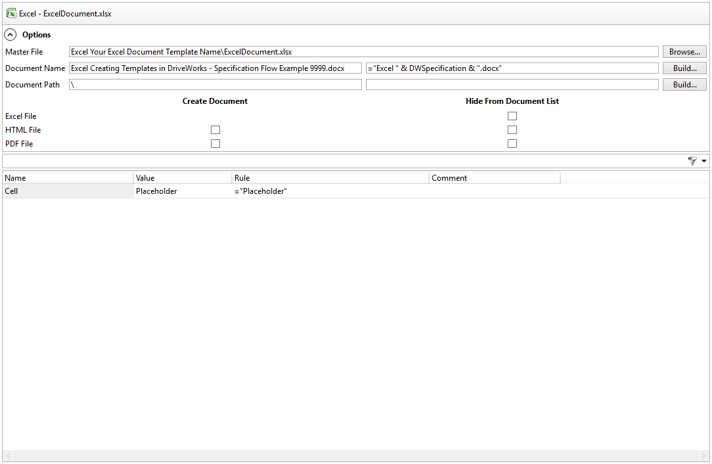Screen dimensions: 712x464
Task: Open the dropdown arrow beside the filter icon
Action: pos(704,161)
